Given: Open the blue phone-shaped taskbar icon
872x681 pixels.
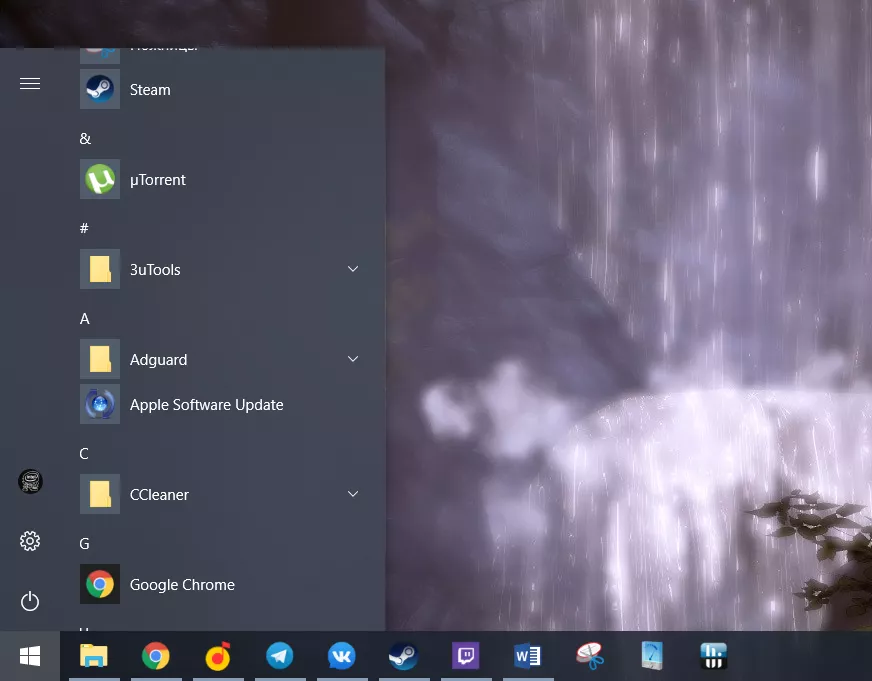Looking at the screenshot, I should tap(652, 656).
